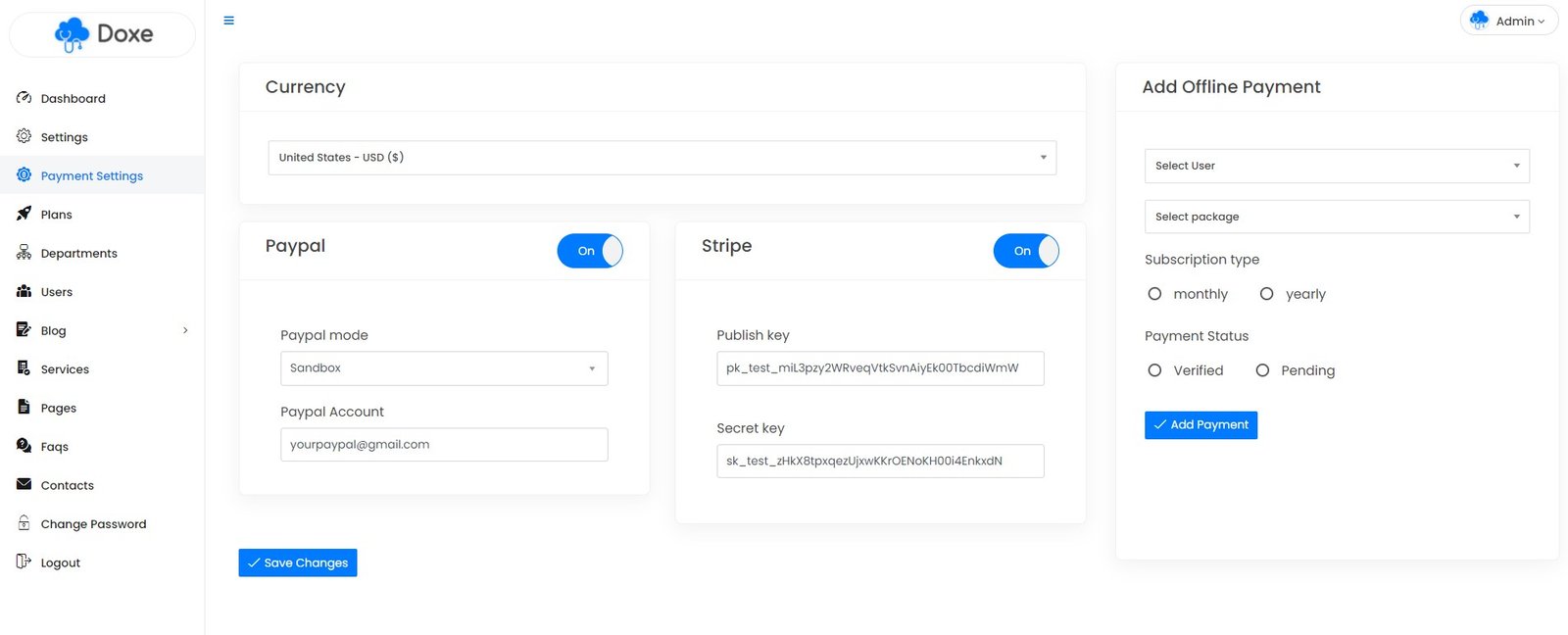Viewport: 1568px width, 635px height.
Task: Click the Departments hierarchy icon
Action: (x=24, y=253)
